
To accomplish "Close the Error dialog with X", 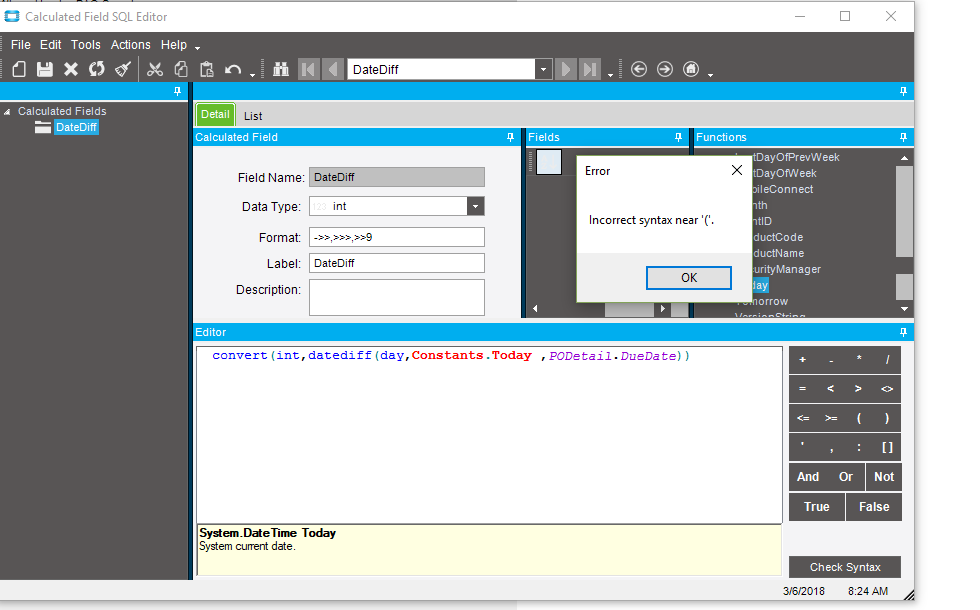I will pos(736,170).
